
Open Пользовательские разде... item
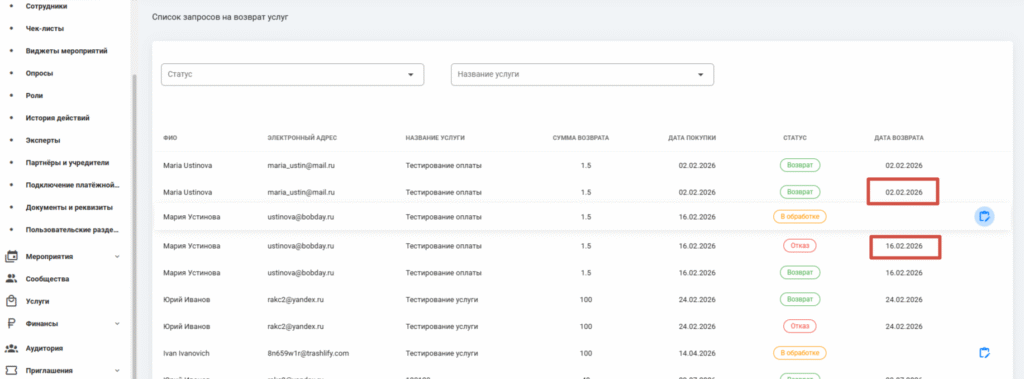click(x=72, y=230)
